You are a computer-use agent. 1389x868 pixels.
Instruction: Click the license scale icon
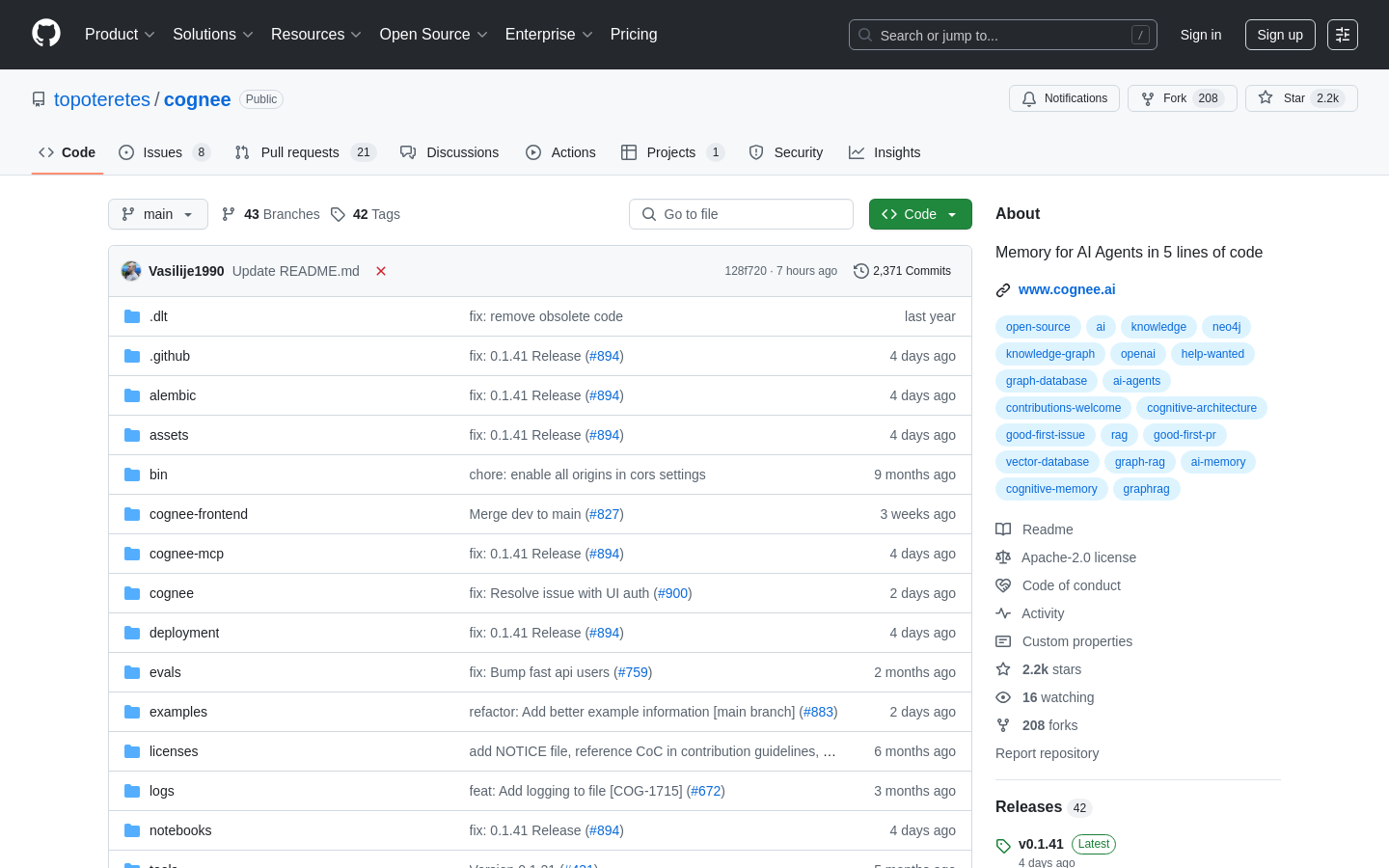tap(1003, 557)
